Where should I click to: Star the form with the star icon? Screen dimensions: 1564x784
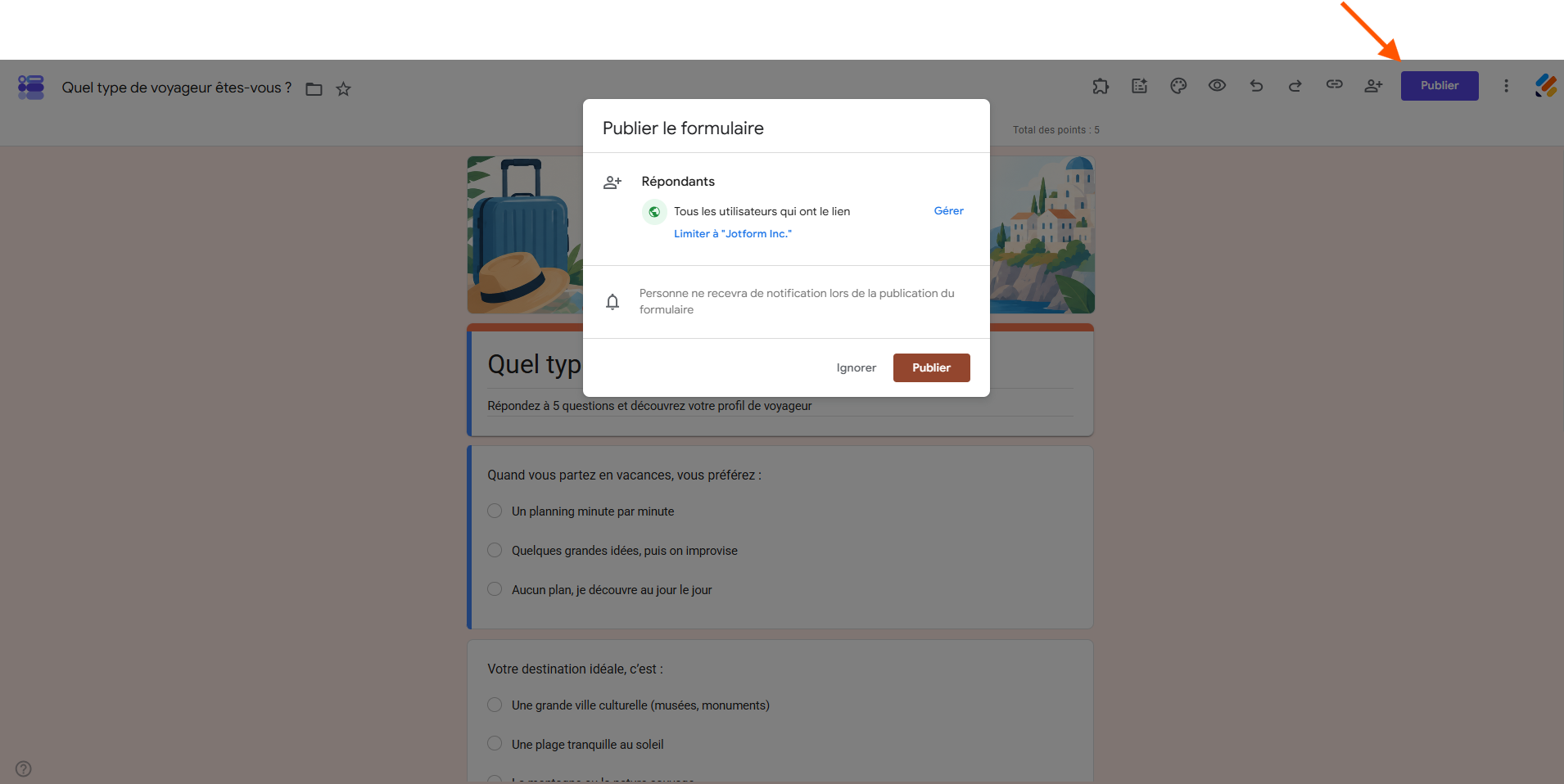point(343,88)
